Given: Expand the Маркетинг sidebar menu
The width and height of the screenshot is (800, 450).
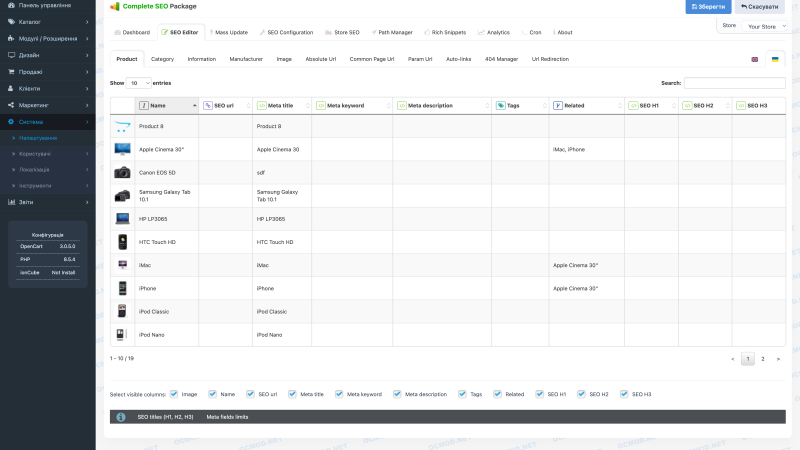Looking at the screenshot, I should click(x=47, y=105).
